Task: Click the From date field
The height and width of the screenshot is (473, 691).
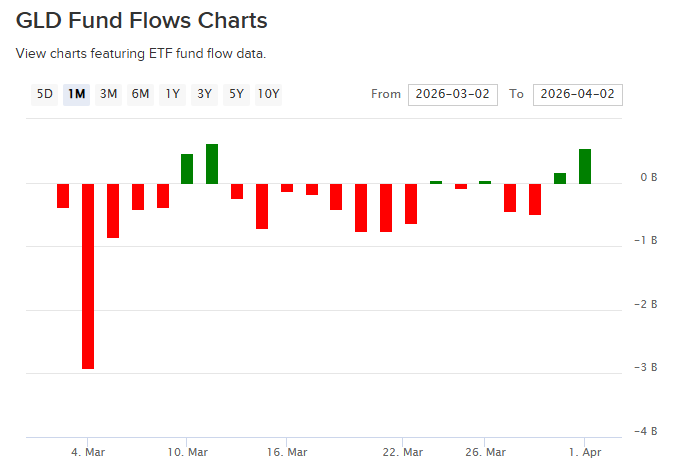Action: click(452, 94)
